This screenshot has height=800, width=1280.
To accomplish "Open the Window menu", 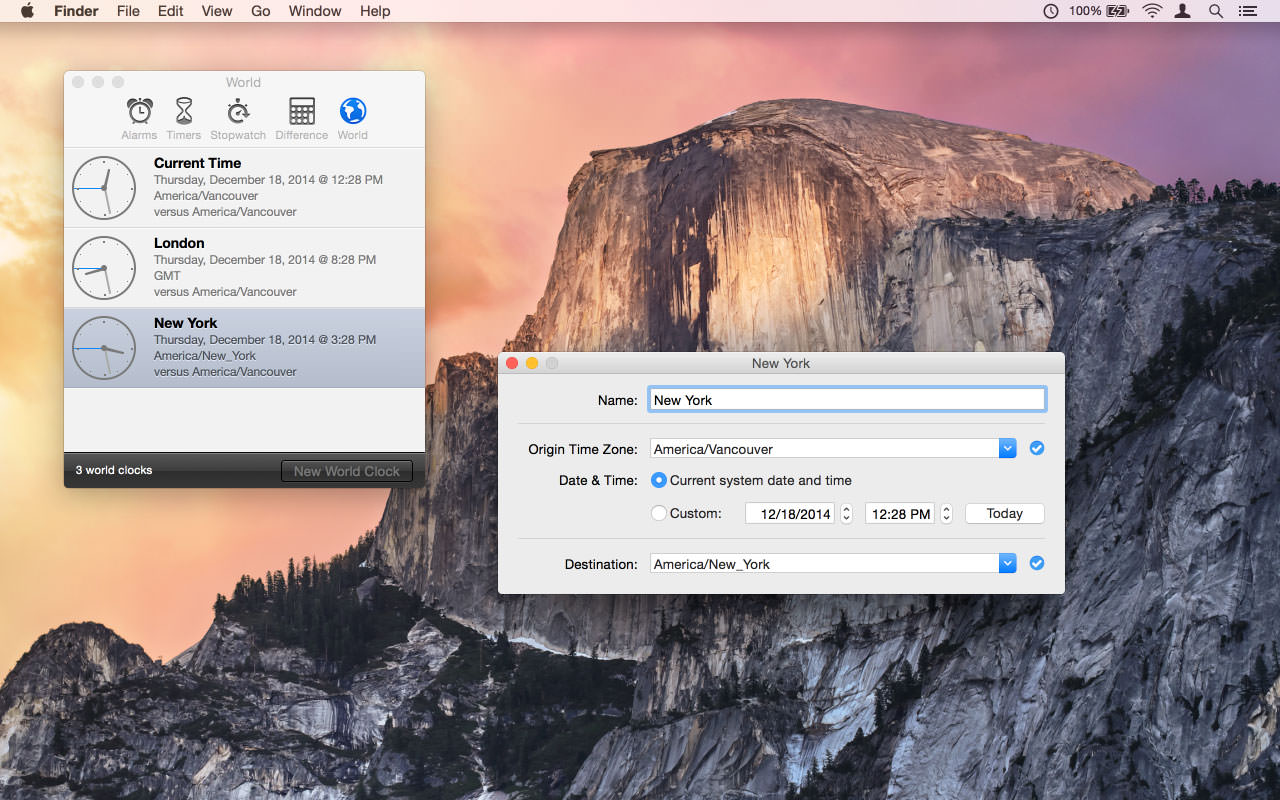I will coord(315,11).
